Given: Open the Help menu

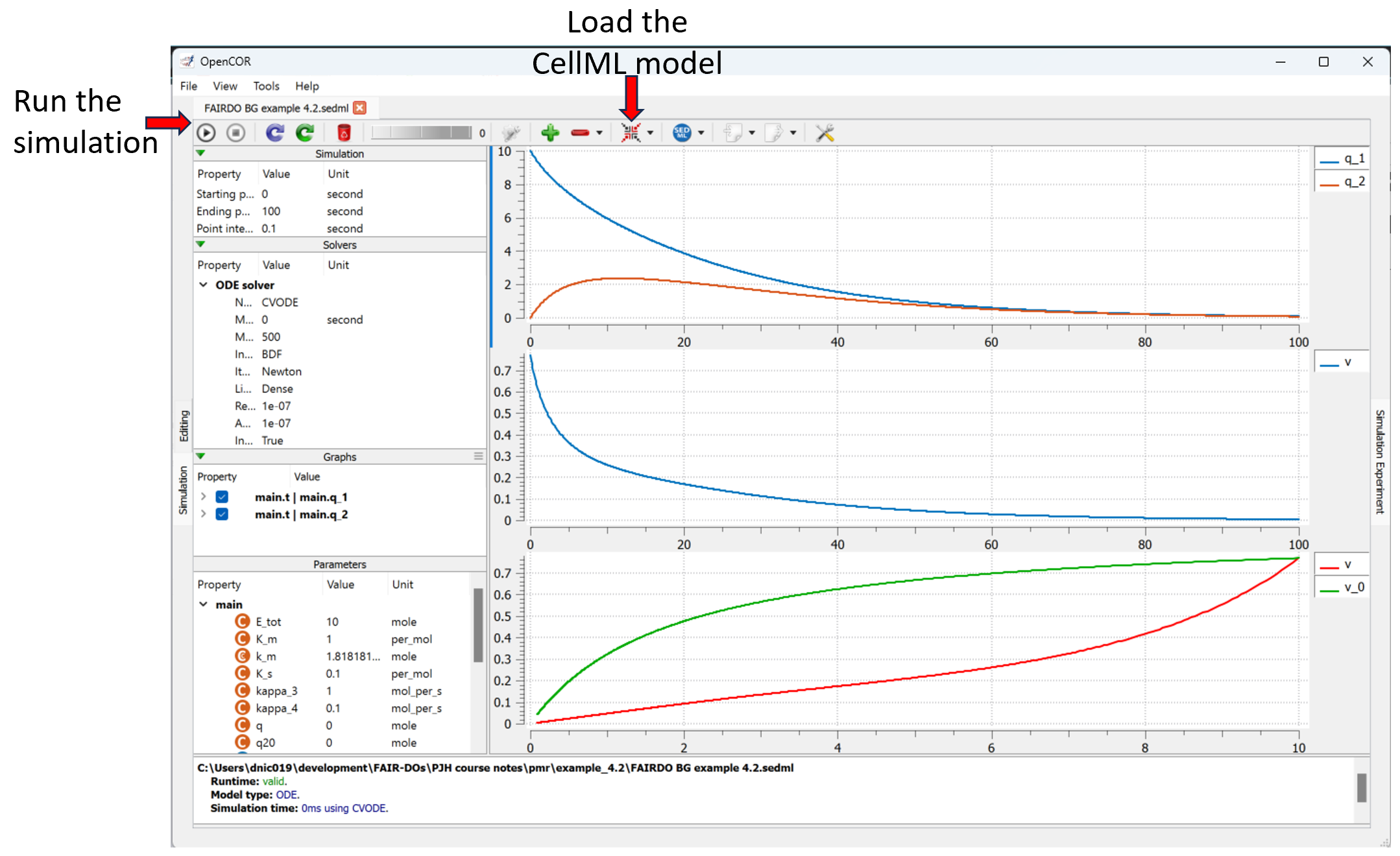Looking at the screenshot, I should 307,86.
